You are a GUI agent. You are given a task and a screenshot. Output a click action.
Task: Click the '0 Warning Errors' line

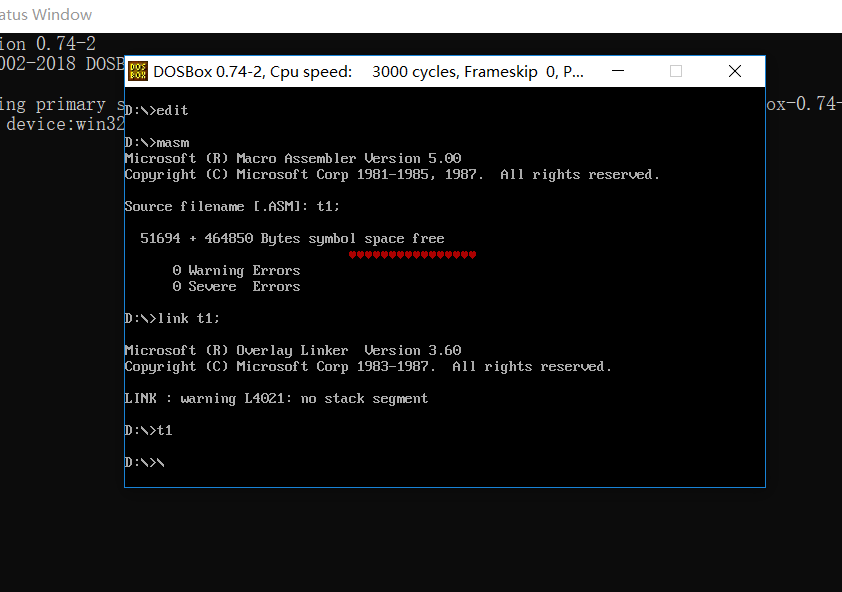coord(236,270)
